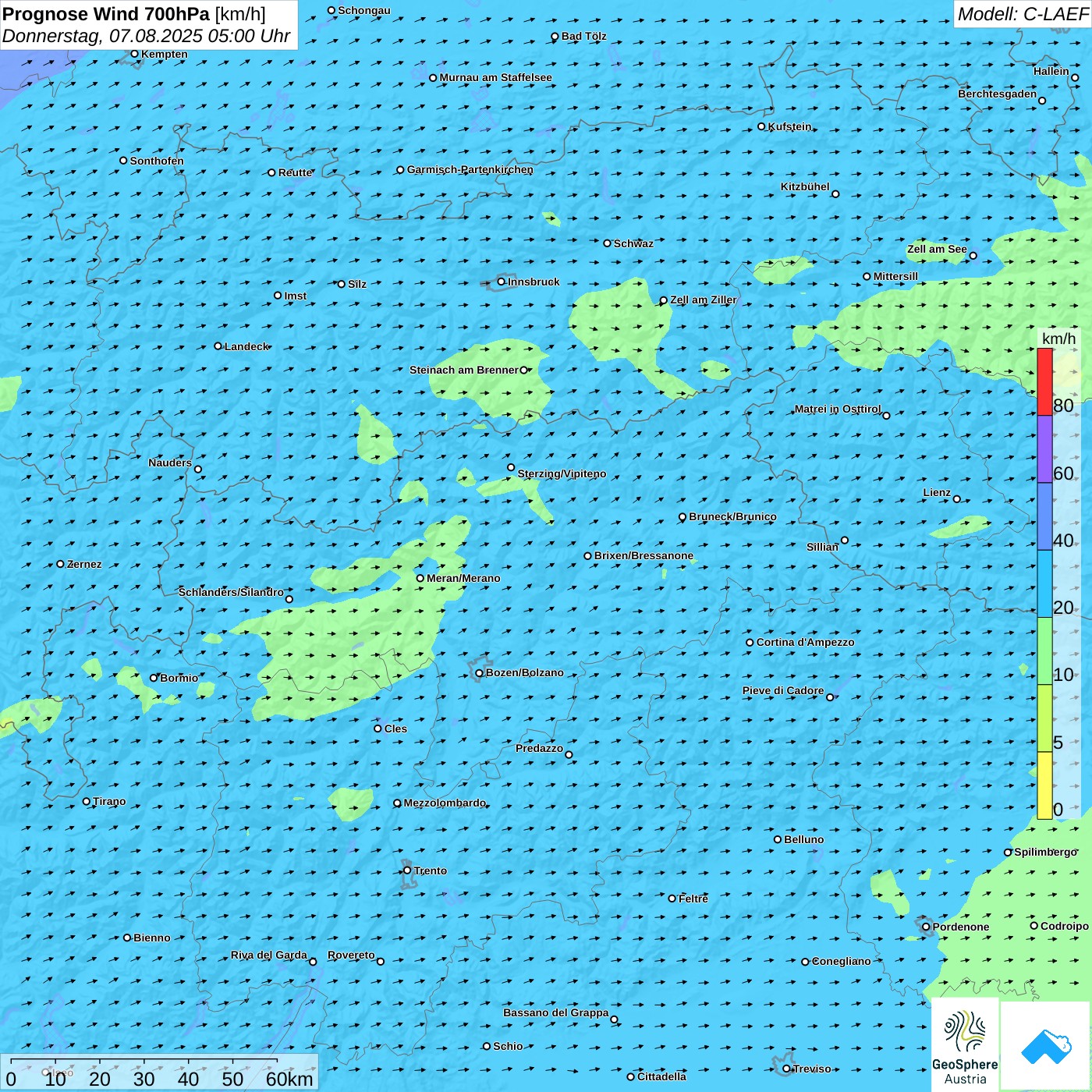The image size is (1092, 1092).
Task: Click the 'Rovereto' label
Action: click(x=351, y=955)
